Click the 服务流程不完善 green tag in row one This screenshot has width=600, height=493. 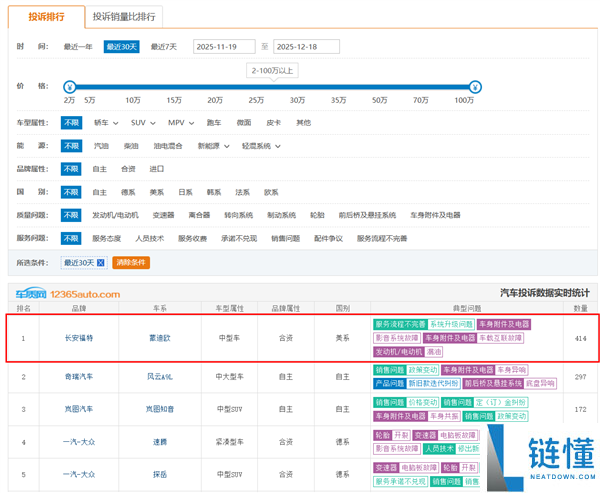coord(400,325)
